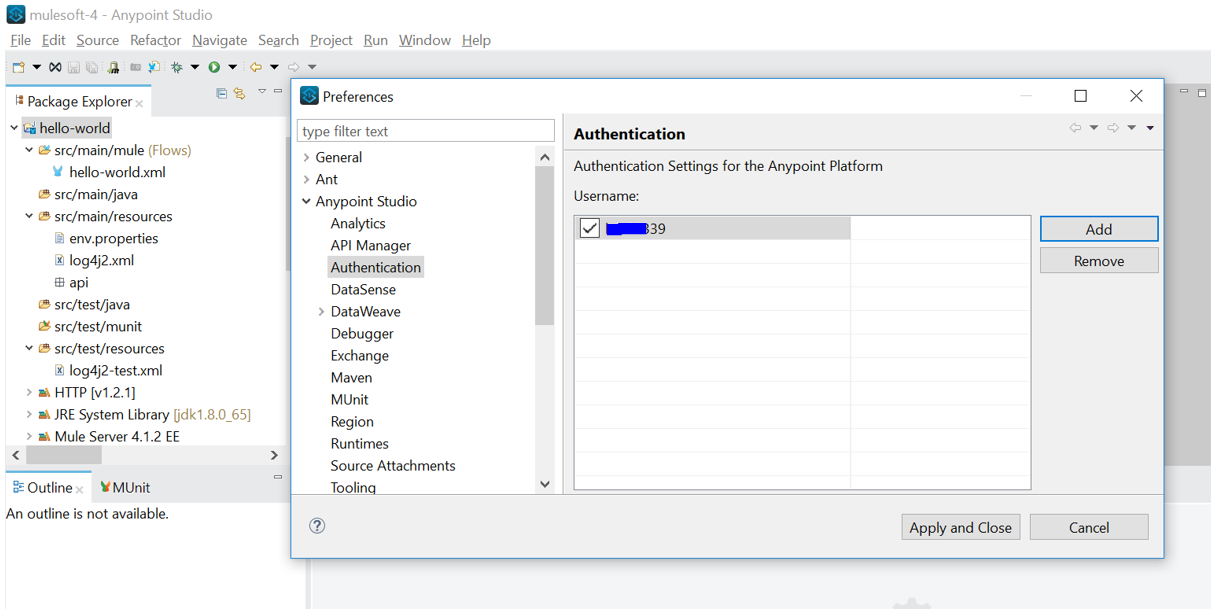
Task: Open the Back history dropdown in main toolbar
Action: click(x=274, y=67)
